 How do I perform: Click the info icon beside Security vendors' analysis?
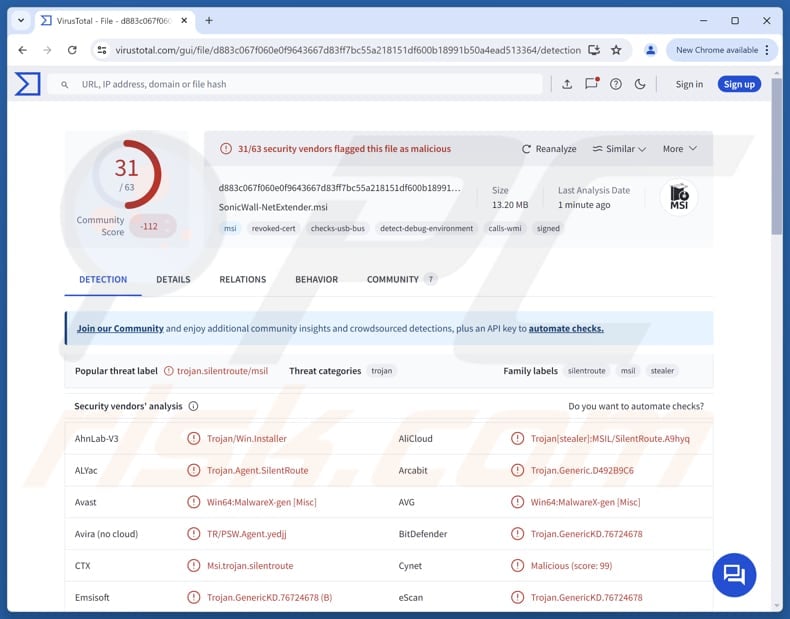point(193,406)
